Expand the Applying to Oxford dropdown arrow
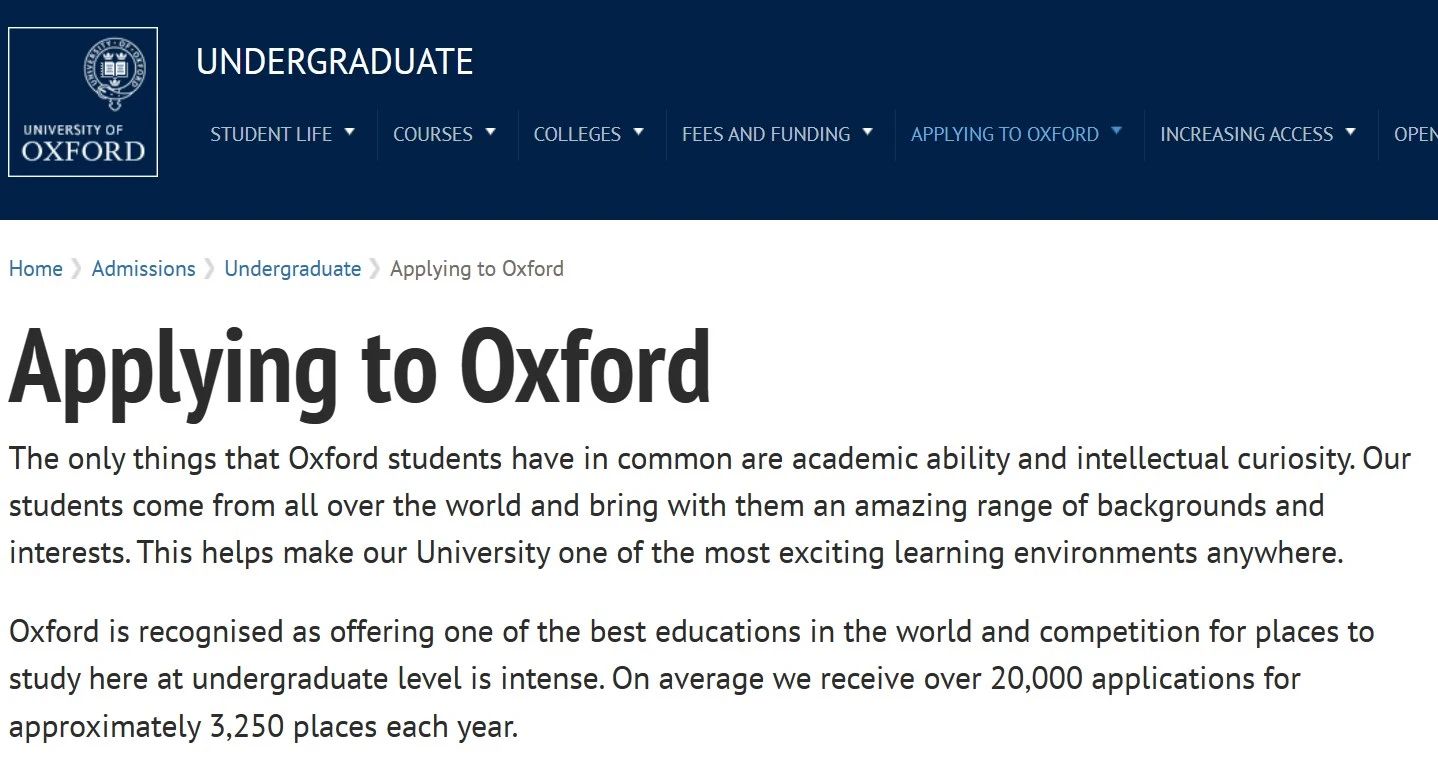The height and width of the screenshot is (766, 1438). pyautogui.click(x=1117, y=131)
